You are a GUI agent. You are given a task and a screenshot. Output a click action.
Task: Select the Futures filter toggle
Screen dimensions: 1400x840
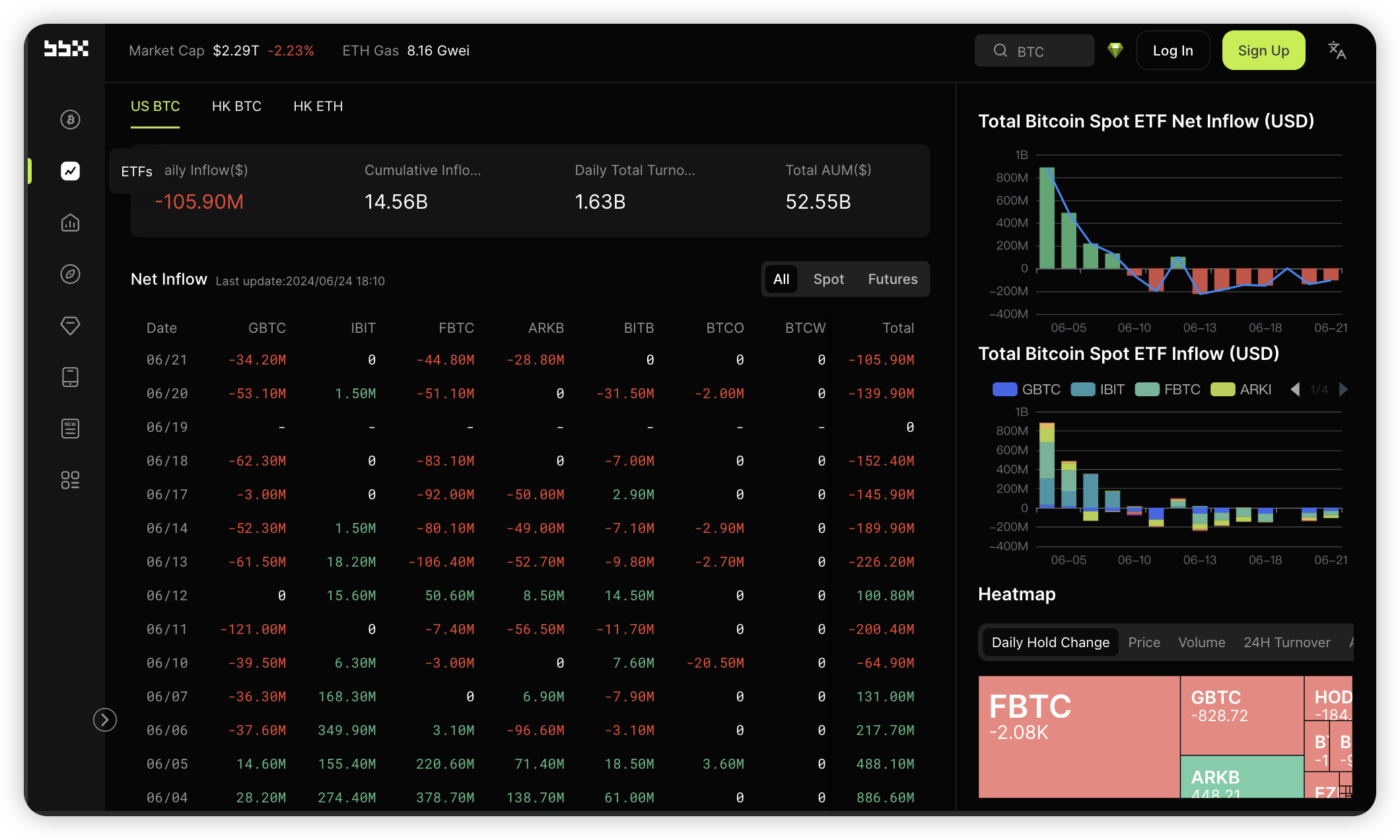(893, 279)
